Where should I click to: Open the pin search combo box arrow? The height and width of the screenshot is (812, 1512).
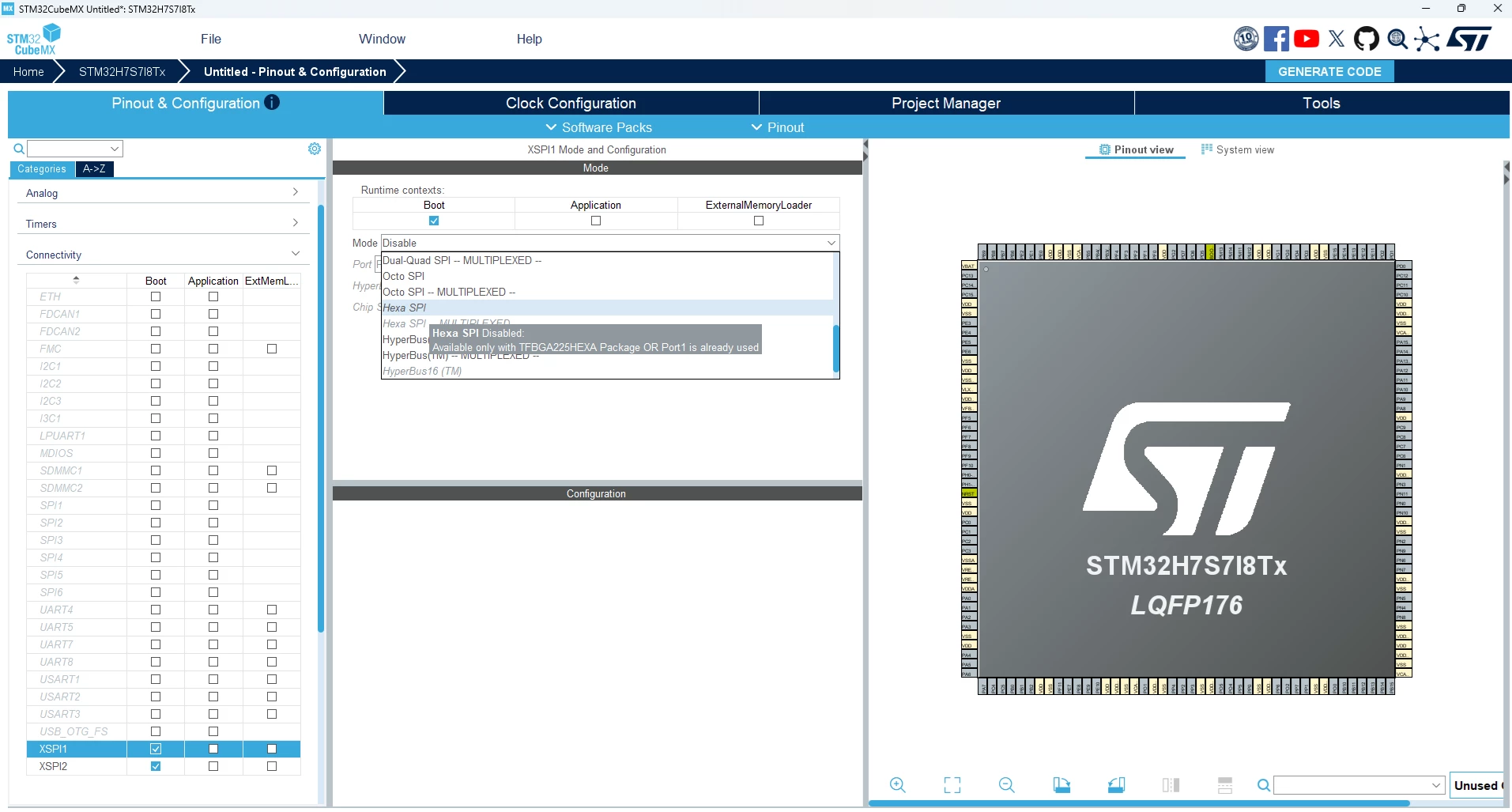pyautogui.click(x=1437, y=785)
